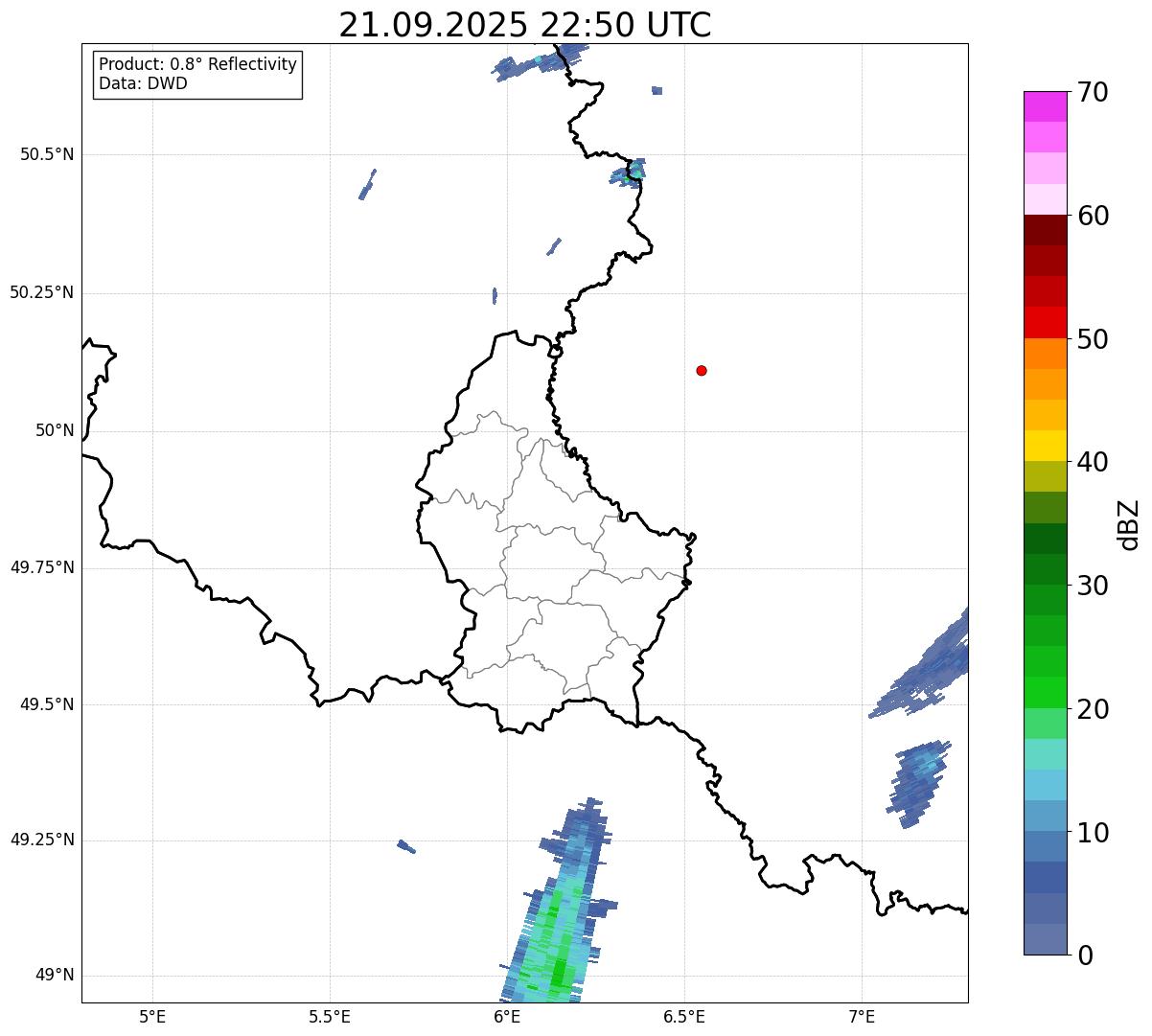Viewport: 1152px width, 1036px height.
Task: Pick the olive colorbar swatch below 40
Action: click(1045, 476)
